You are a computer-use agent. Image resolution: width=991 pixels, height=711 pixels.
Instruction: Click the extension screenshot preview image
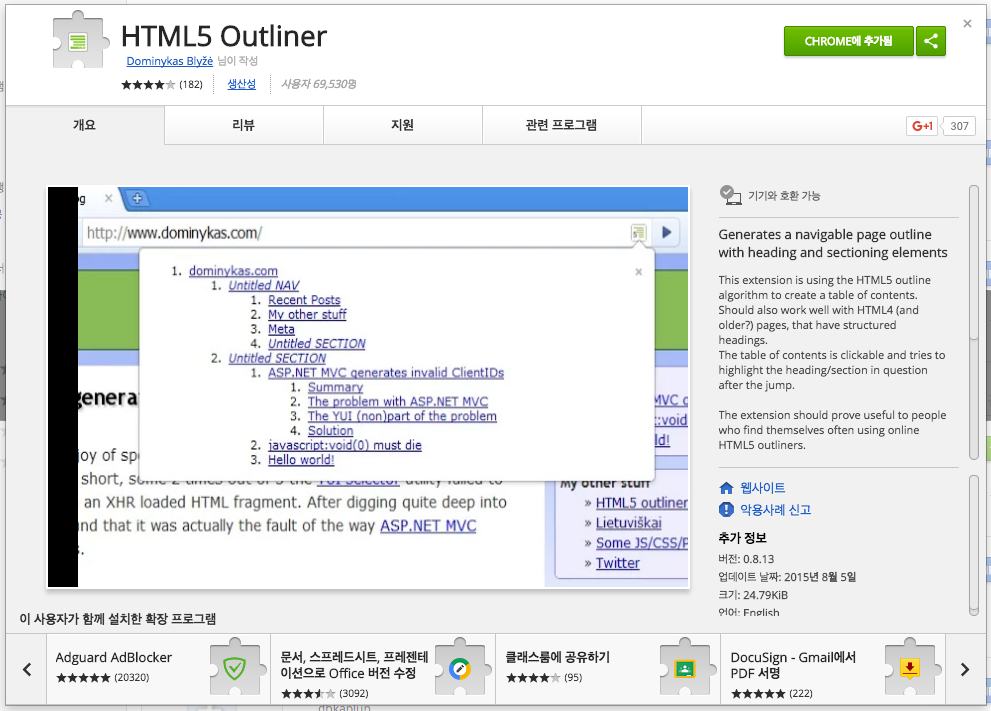[x=368, y=387]
